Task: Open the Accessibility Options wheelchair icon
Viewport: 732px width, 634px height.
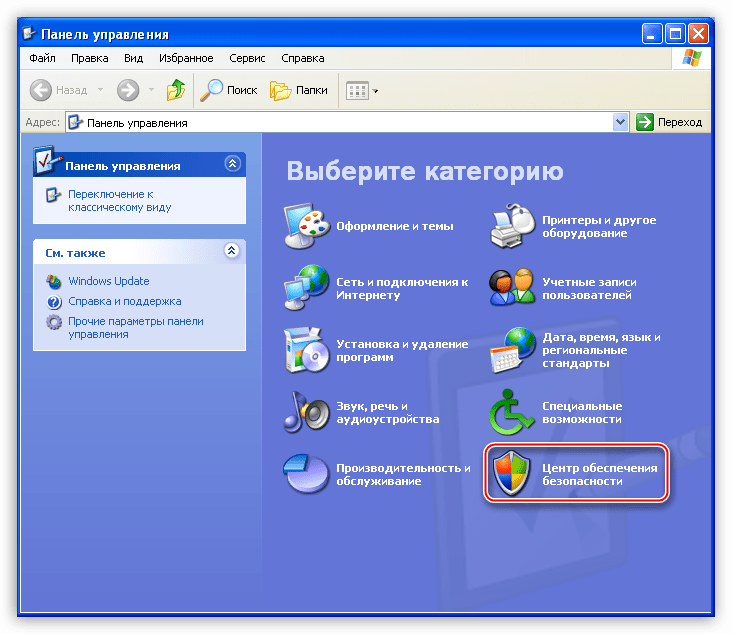Action: tap(511, 412)
